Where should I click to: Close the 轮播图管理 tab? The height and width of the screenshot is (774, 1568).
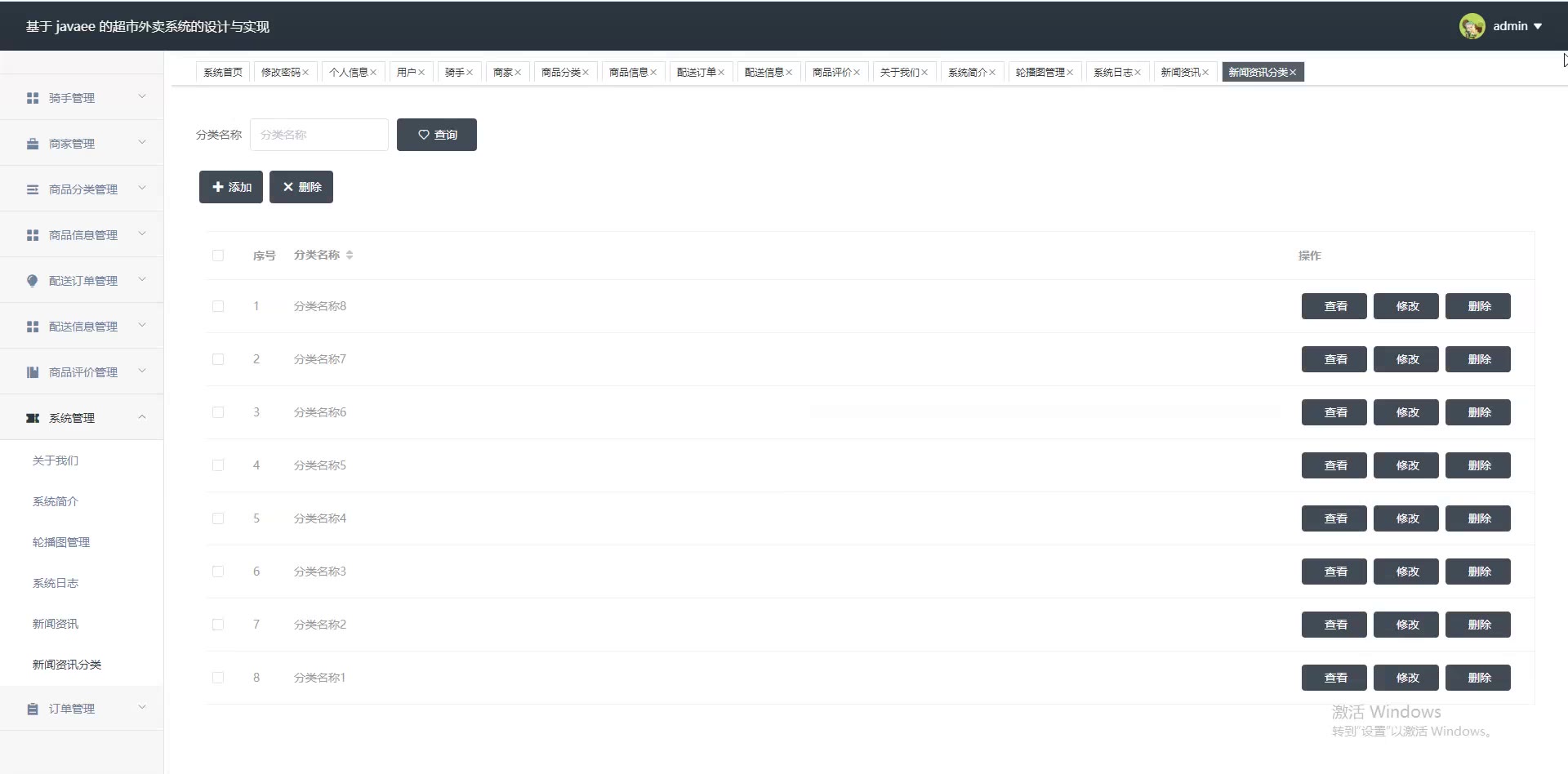pos(1070,73)
